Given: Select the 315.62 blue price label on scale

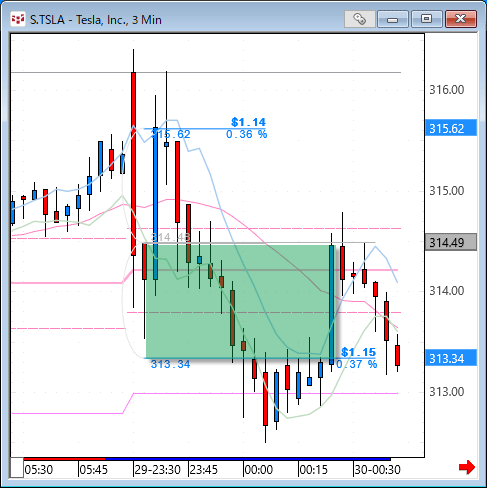Looking at the screenshot, I should 451,128.
